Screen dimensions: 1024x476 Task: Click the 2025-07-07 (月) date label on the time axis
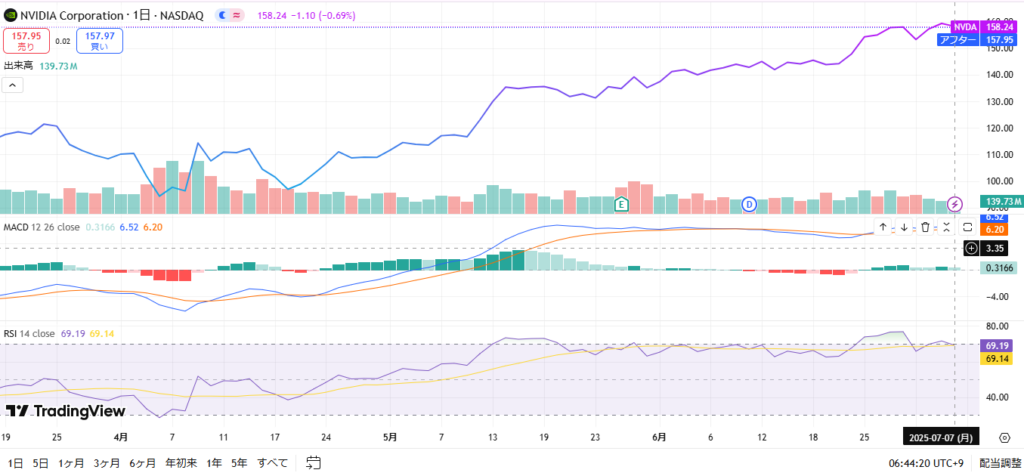pyautogui.click(x=939, y=437)
